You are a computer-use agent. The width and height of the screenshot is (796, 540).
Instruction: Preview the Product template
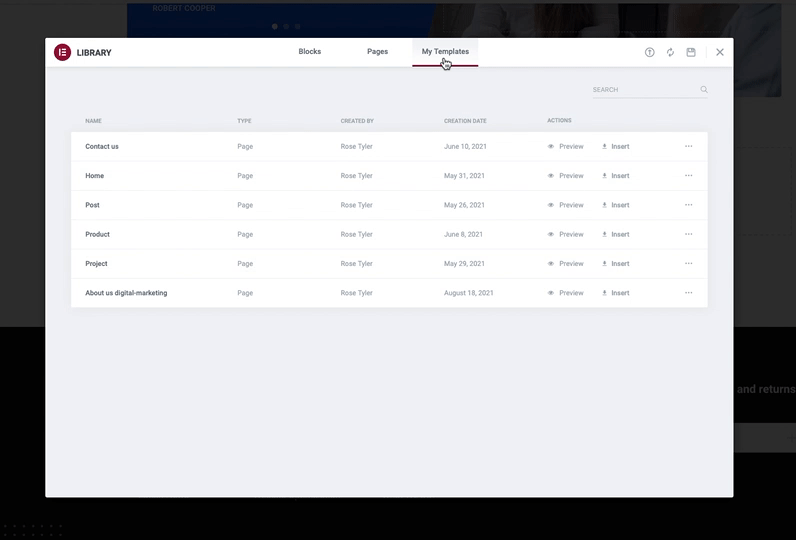click(x=566, y=234)
